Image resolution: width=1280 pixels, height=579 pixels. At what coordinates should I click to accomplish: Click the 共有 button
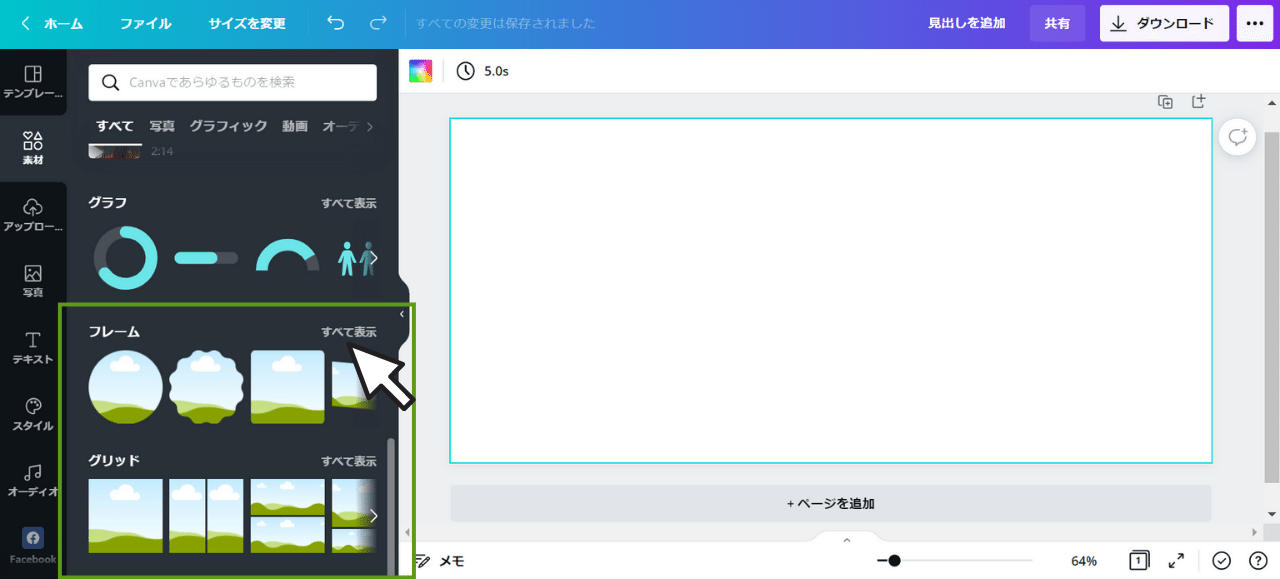click(x=1057, y=23)
